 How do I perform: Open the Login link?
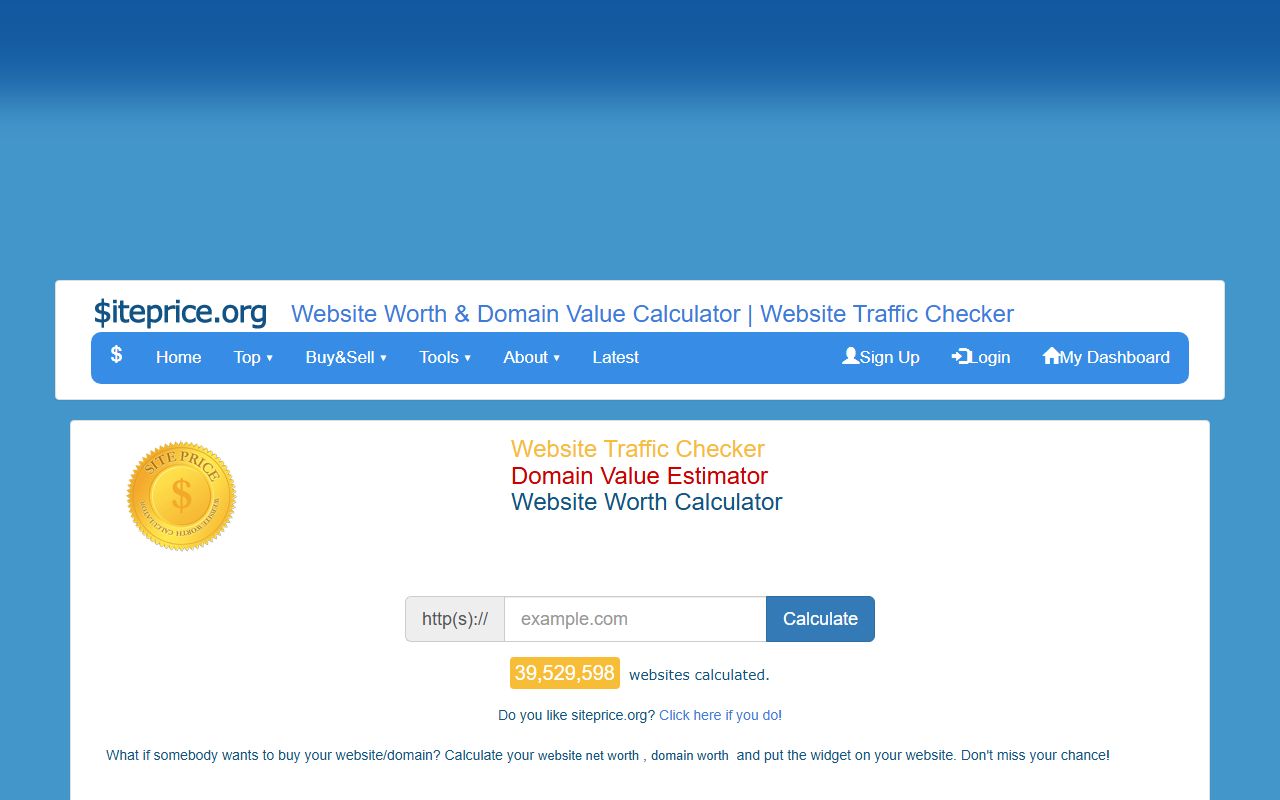click(981, 357)
